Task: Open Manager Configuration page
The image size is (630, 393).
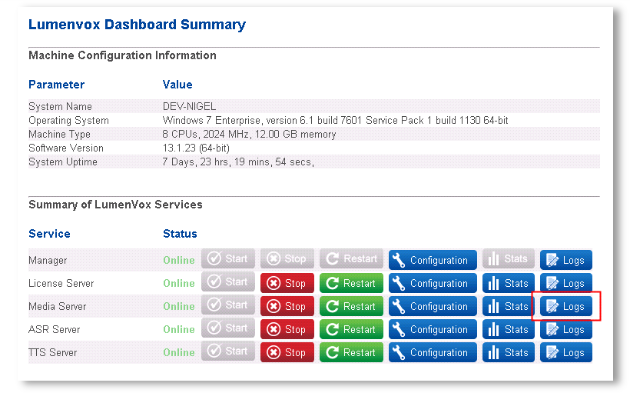Action: pos(433,260)
